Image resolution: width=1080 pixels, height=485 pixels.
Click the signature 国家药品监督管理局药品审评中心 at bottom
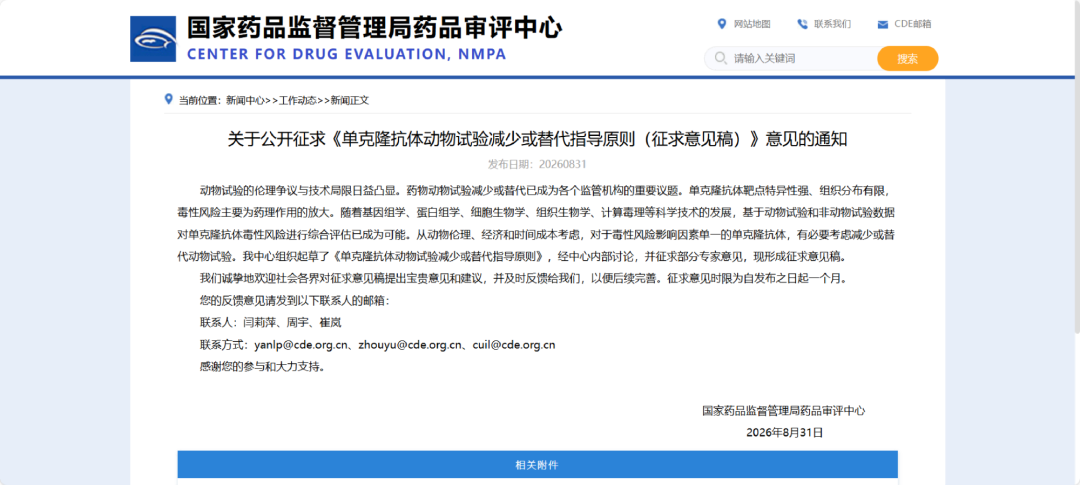[x=784, y=411]
